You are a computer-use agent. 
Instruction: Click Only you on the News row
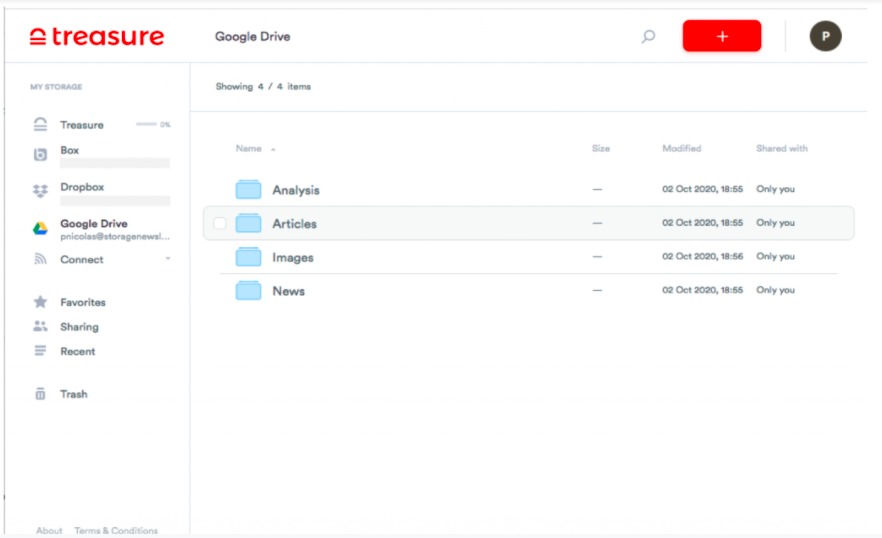point(775,290)
